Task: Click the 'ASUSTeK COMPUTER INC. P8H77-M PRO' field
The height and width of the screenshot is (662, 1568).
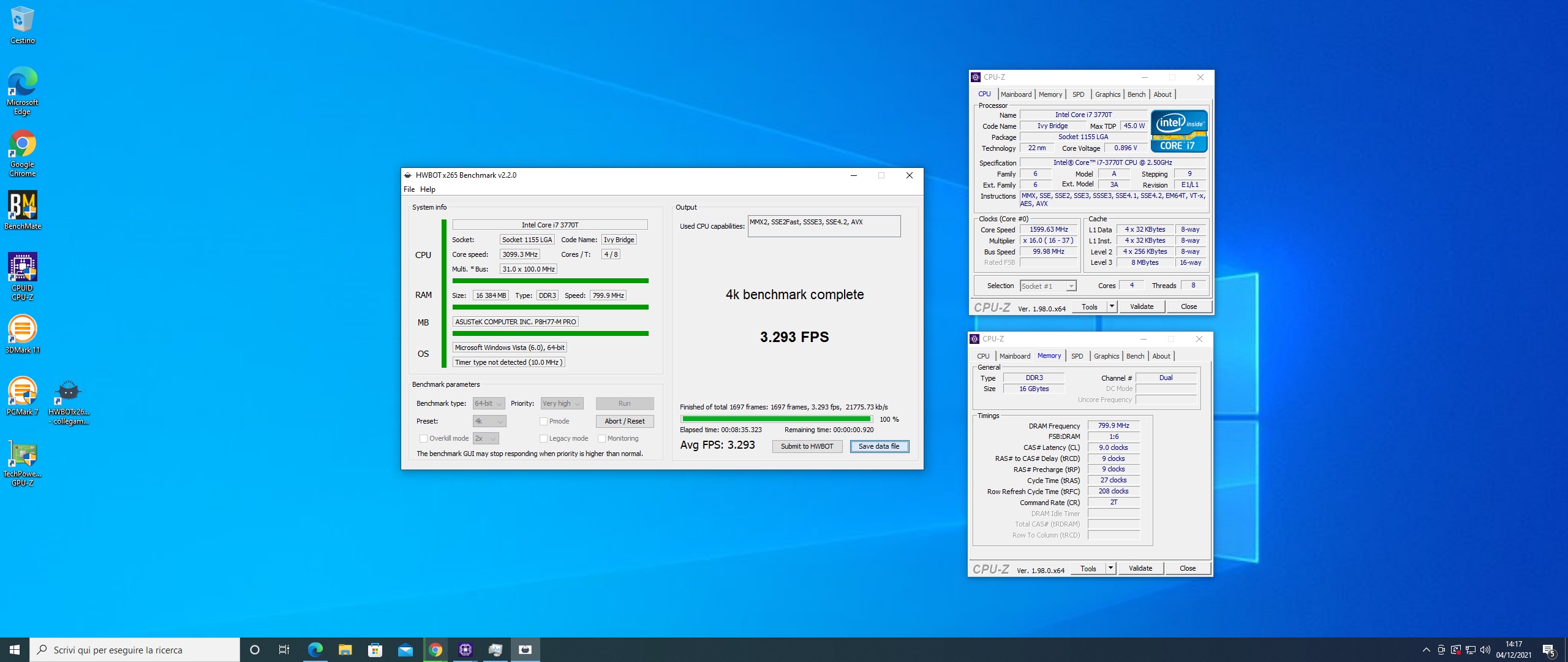Action: coord(516,322)
